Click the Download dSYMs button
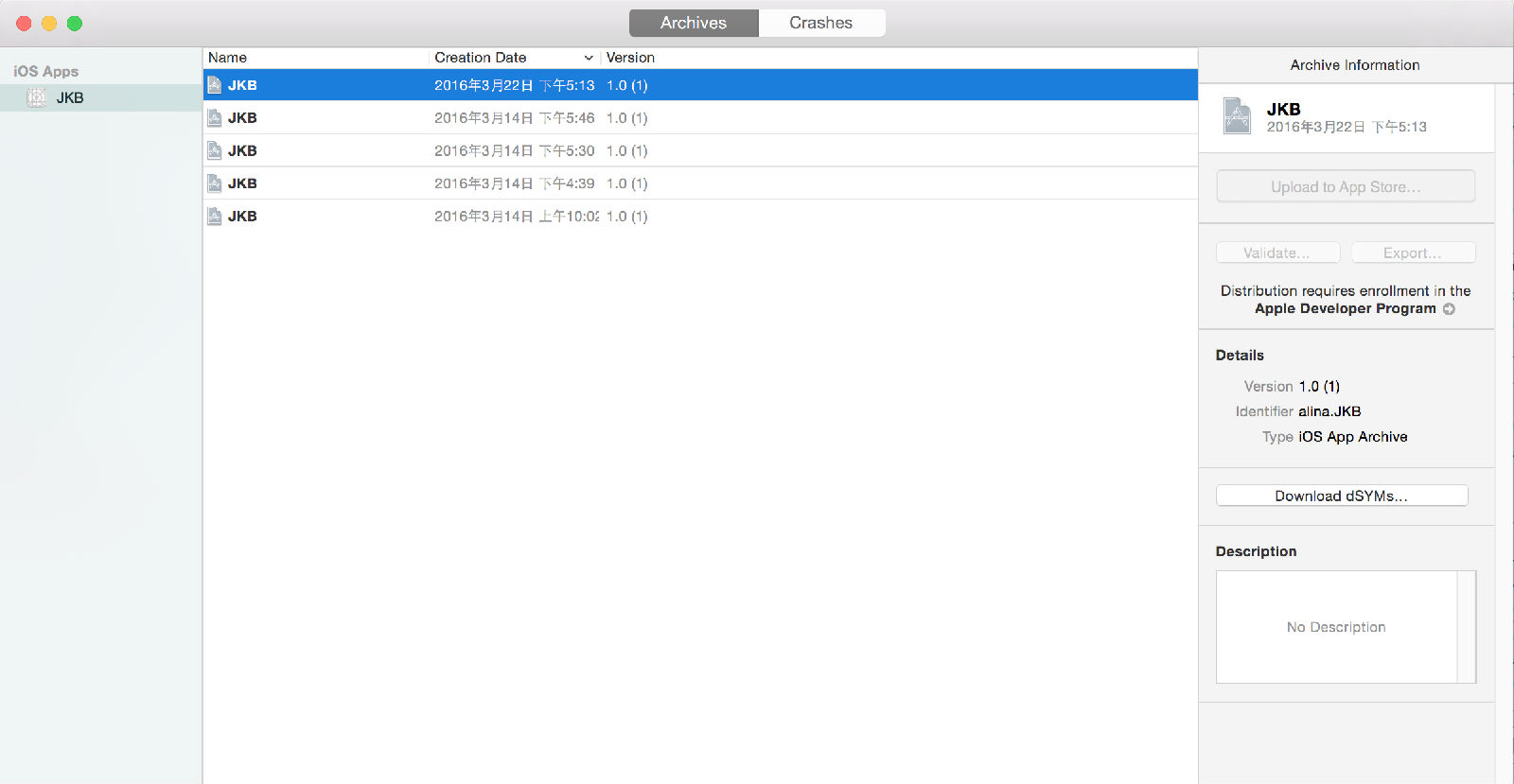This screenshot has height=784, width=1514. [1341, 496]
